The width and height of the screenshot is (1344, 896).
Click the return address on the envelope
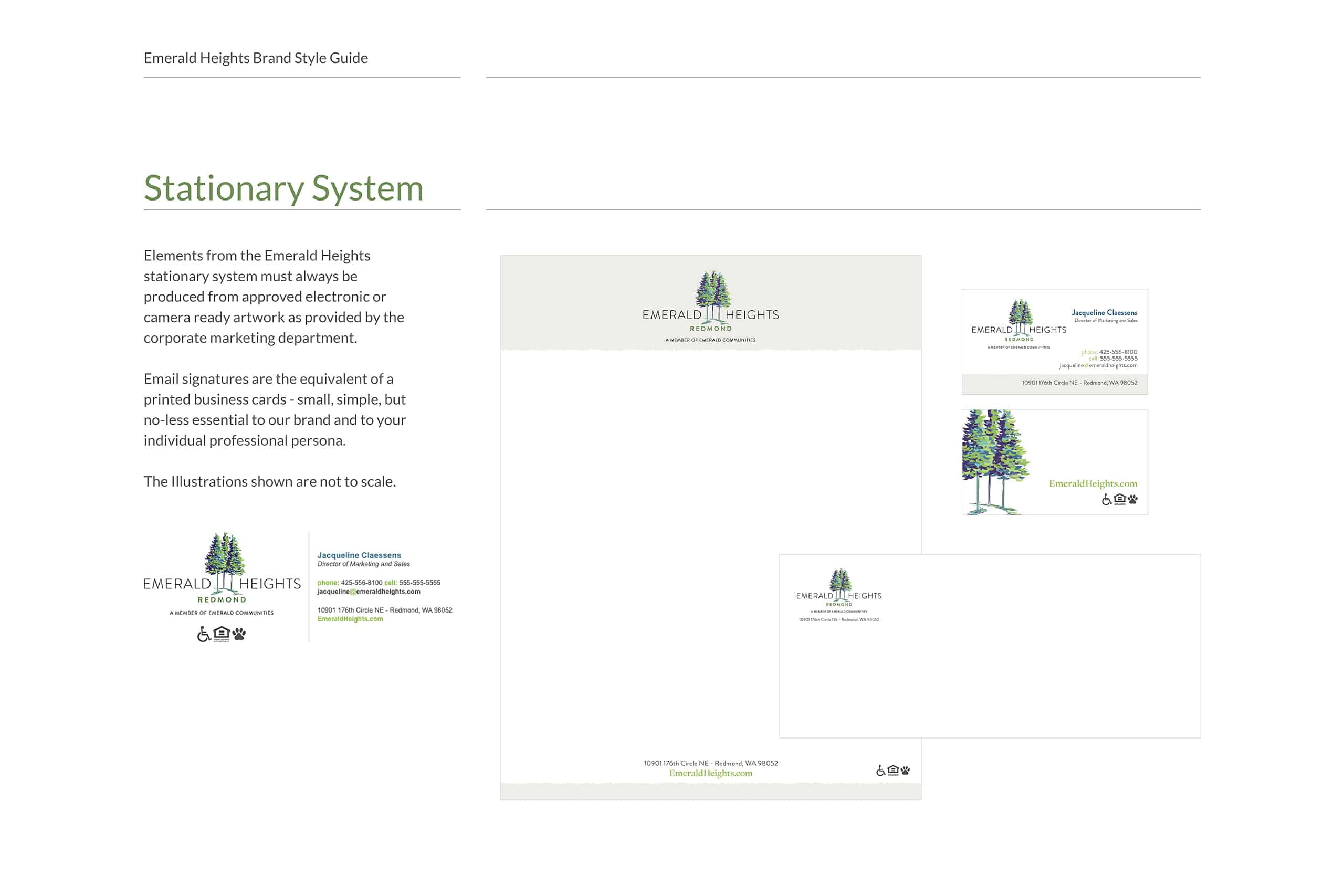point(839,620)
